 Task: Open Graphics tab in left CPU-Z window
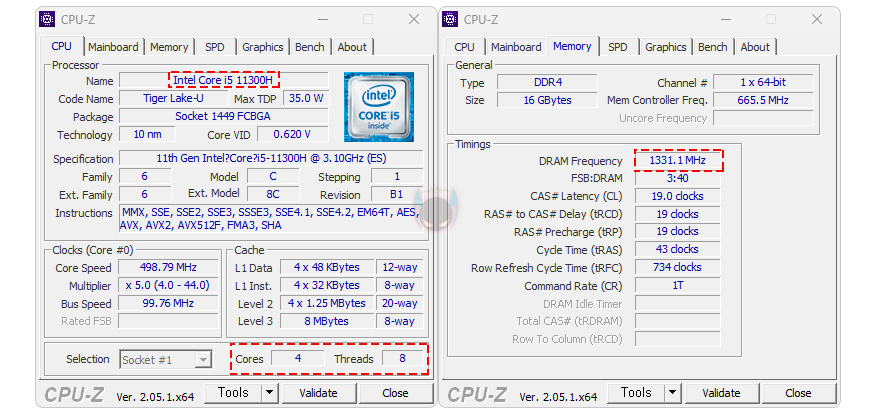pyautogui.click(x=263, y=47)
